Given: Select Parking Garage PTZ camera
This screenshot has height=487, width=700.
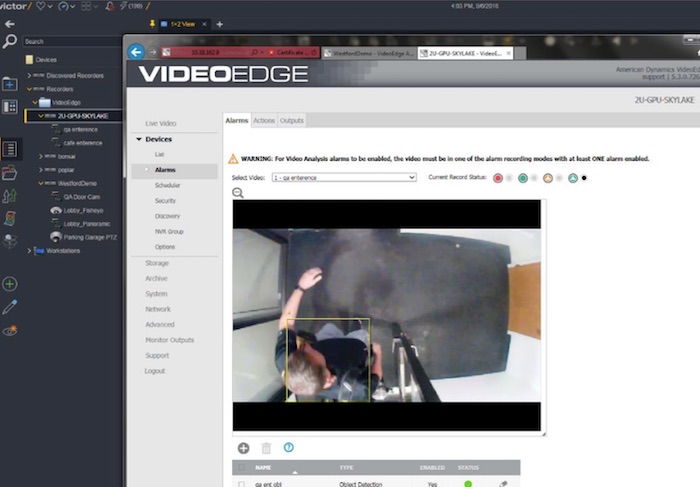Looking at the screenshot, I should click(91, 237).
